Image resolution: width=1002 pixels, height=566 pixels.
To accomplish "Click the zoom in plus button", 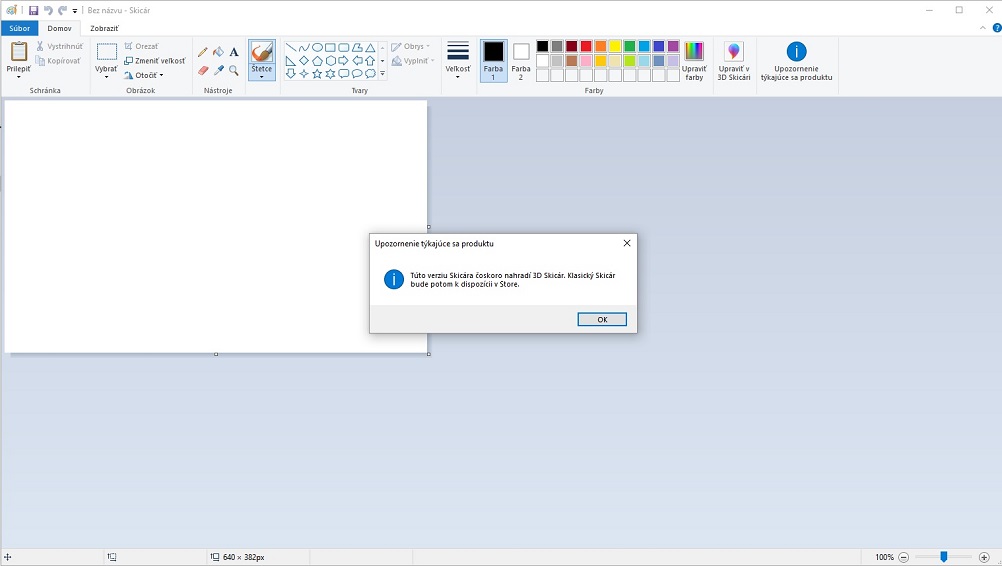I will (984, 557).
